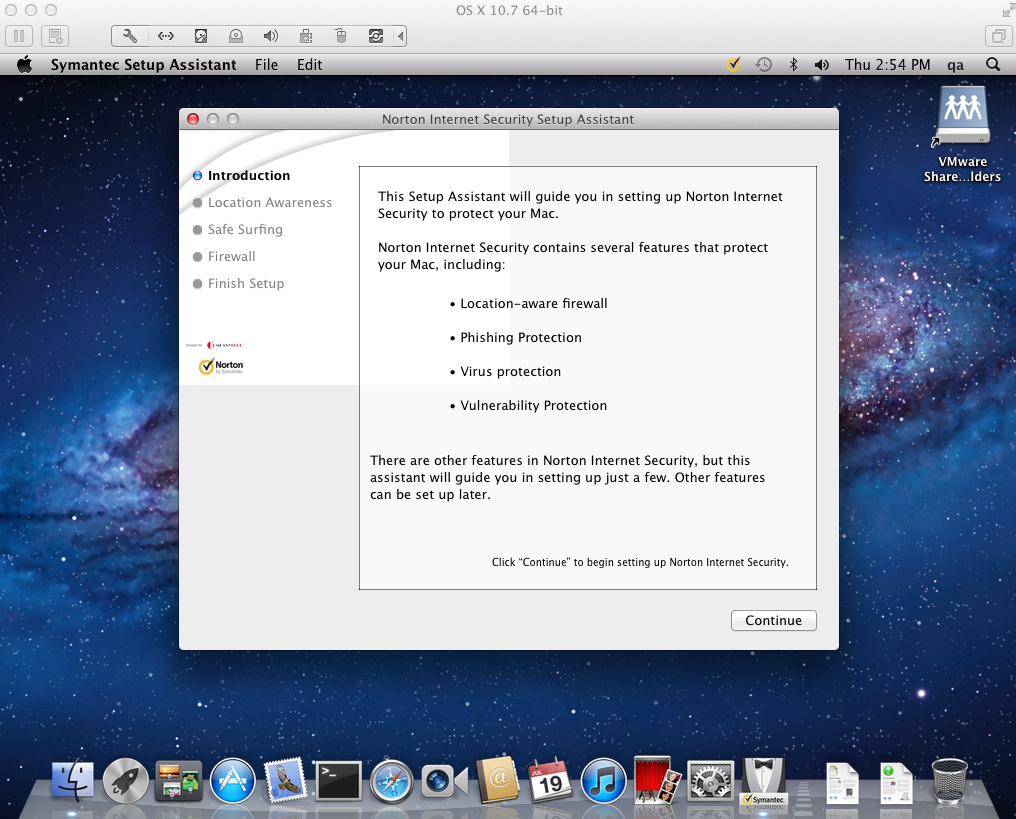1016x819 pixels.
Task: Launch Safari from the Dock
Action: (x=391, y=781)
